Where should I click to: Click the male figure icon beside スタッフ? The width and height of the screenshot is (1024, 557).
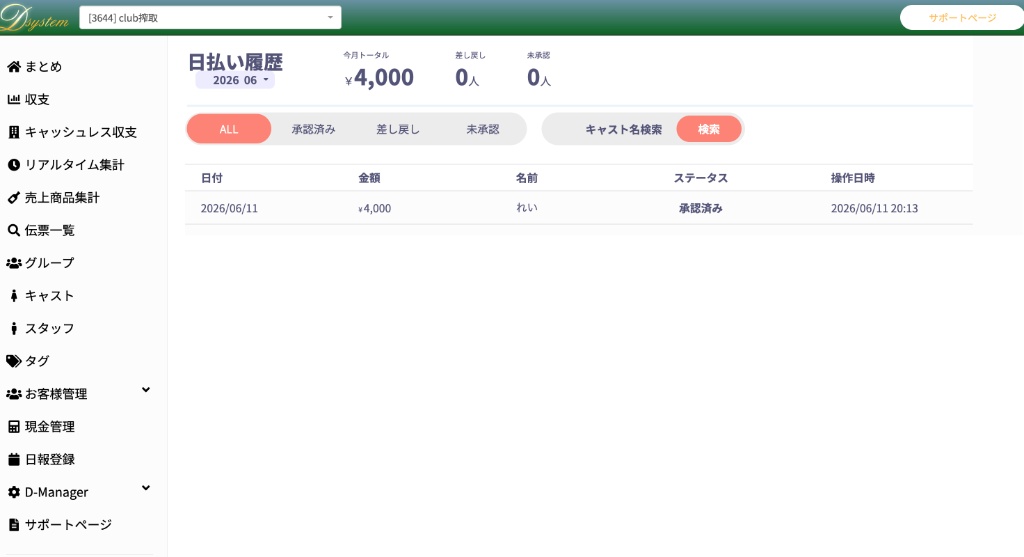point(14,328)
